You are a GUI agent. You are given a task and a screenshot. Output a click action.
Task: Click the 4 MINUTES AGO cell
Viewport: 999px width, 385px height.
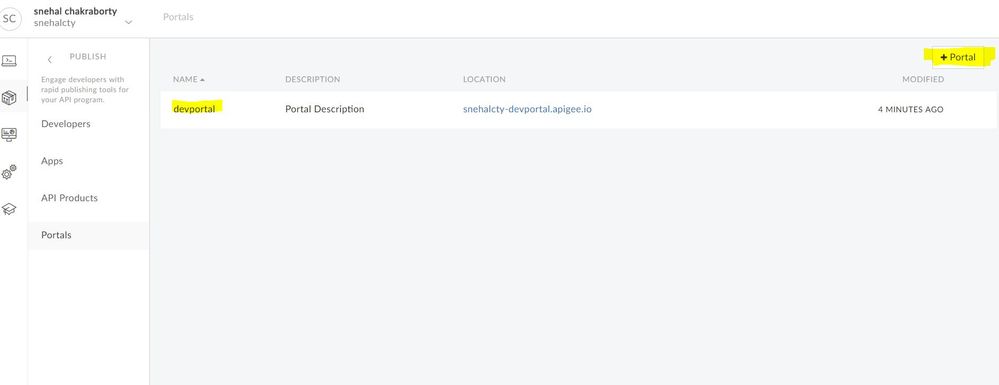(910, 110)
